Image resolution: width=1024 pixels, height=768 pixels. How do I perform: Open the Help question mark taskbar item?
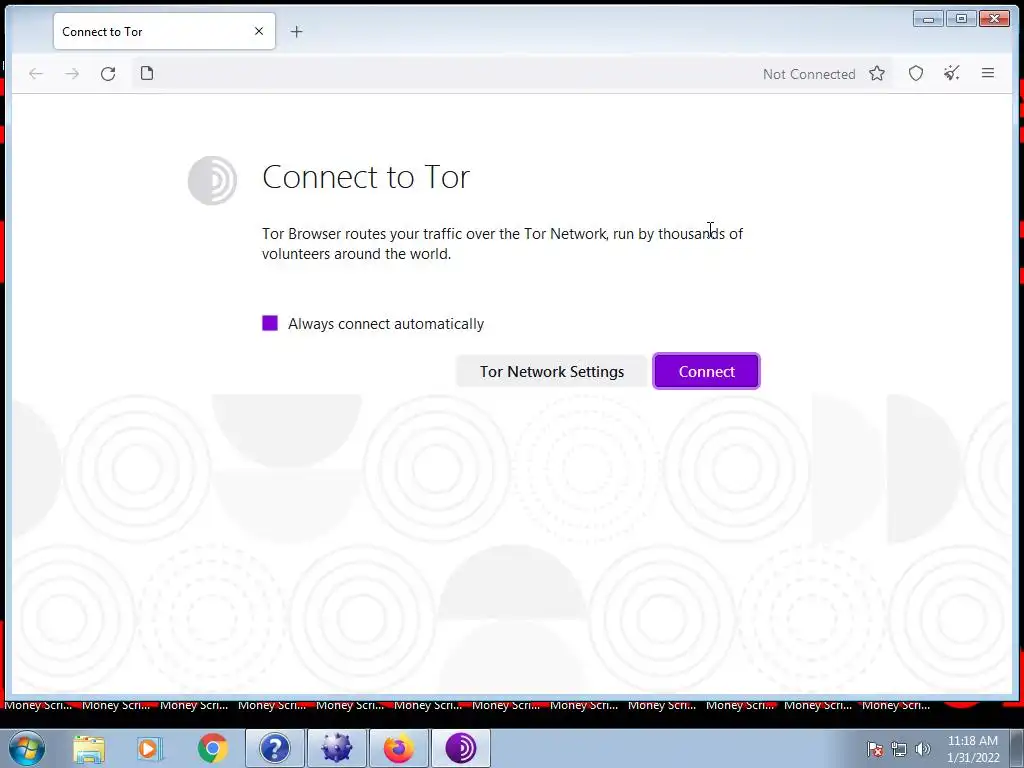(x=274, y=748)
